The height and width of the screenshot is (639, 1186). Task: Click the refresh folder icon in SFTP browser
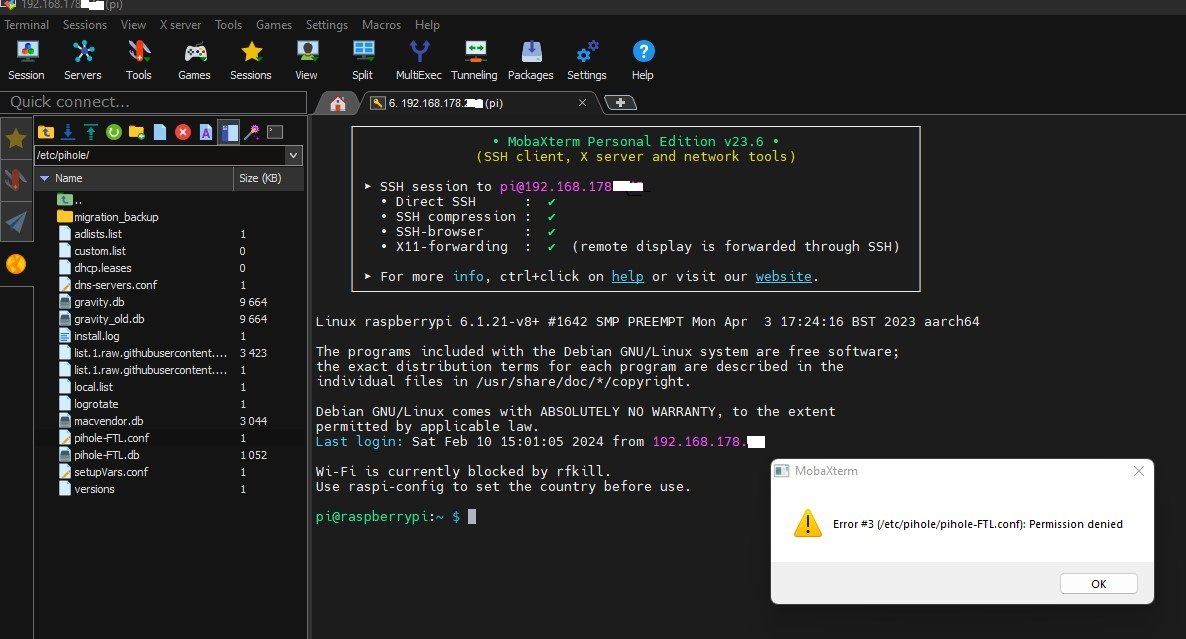point(113,132)
